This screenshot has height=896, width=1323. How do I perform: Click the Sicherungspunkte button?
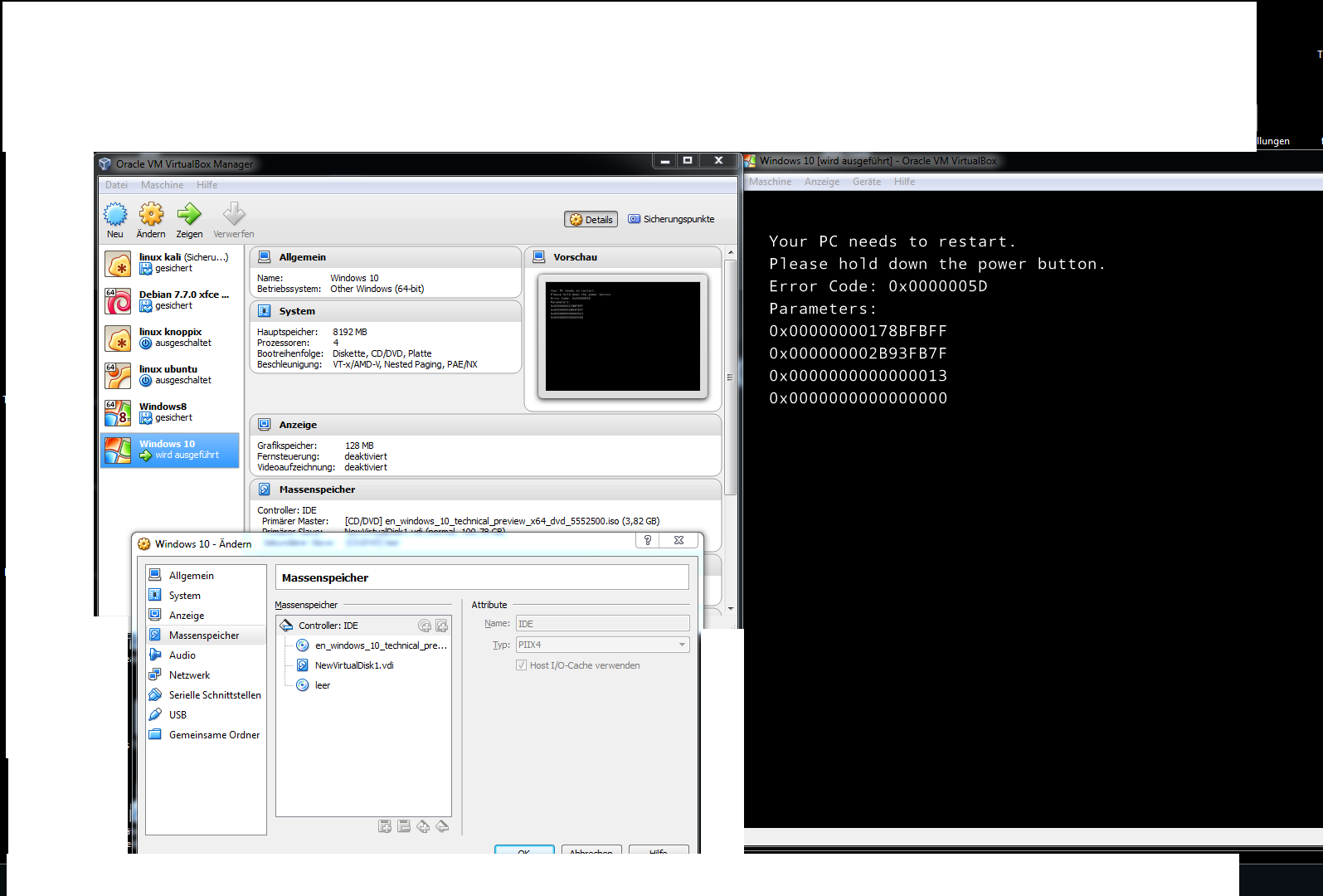click(671, 219)
